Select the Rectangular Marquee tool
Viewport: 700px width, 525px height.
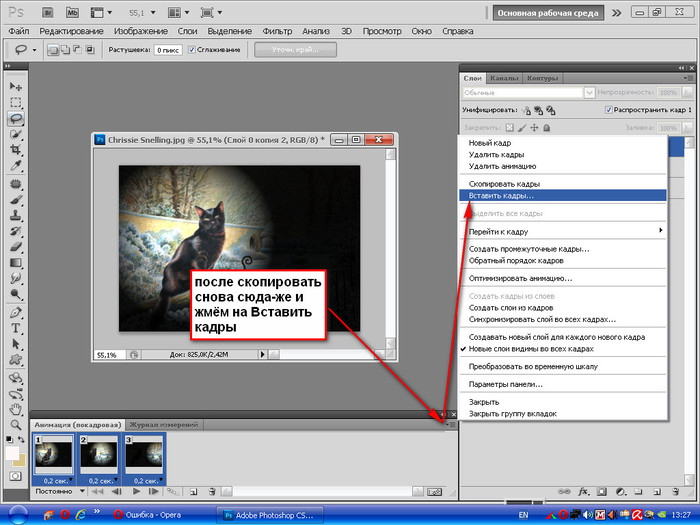pos(16,102)
